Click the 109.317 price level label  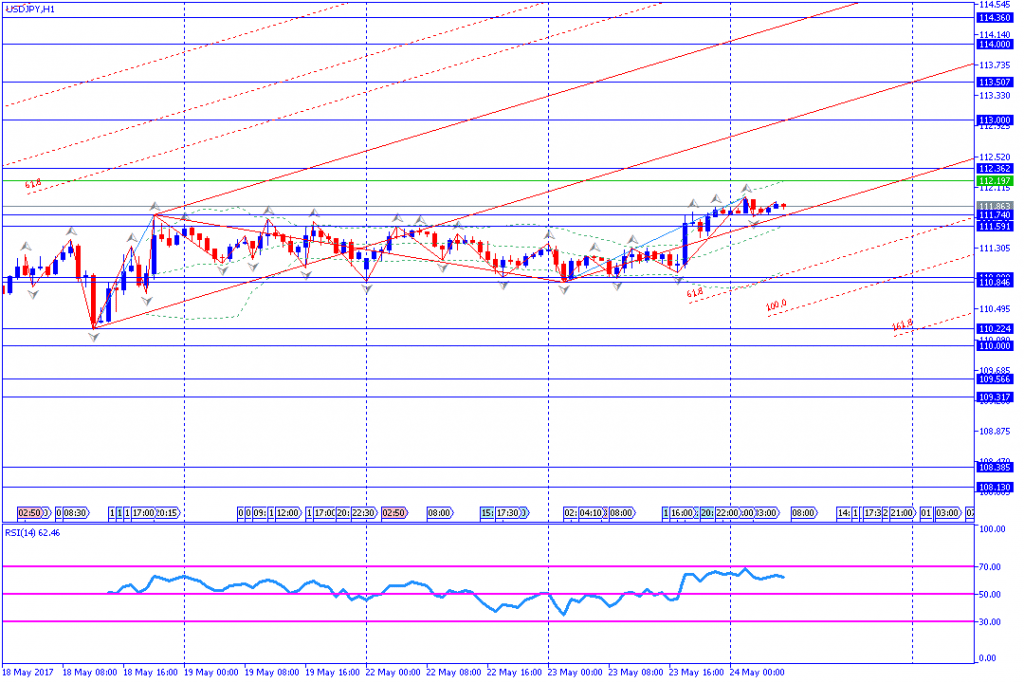pos(995,398)
